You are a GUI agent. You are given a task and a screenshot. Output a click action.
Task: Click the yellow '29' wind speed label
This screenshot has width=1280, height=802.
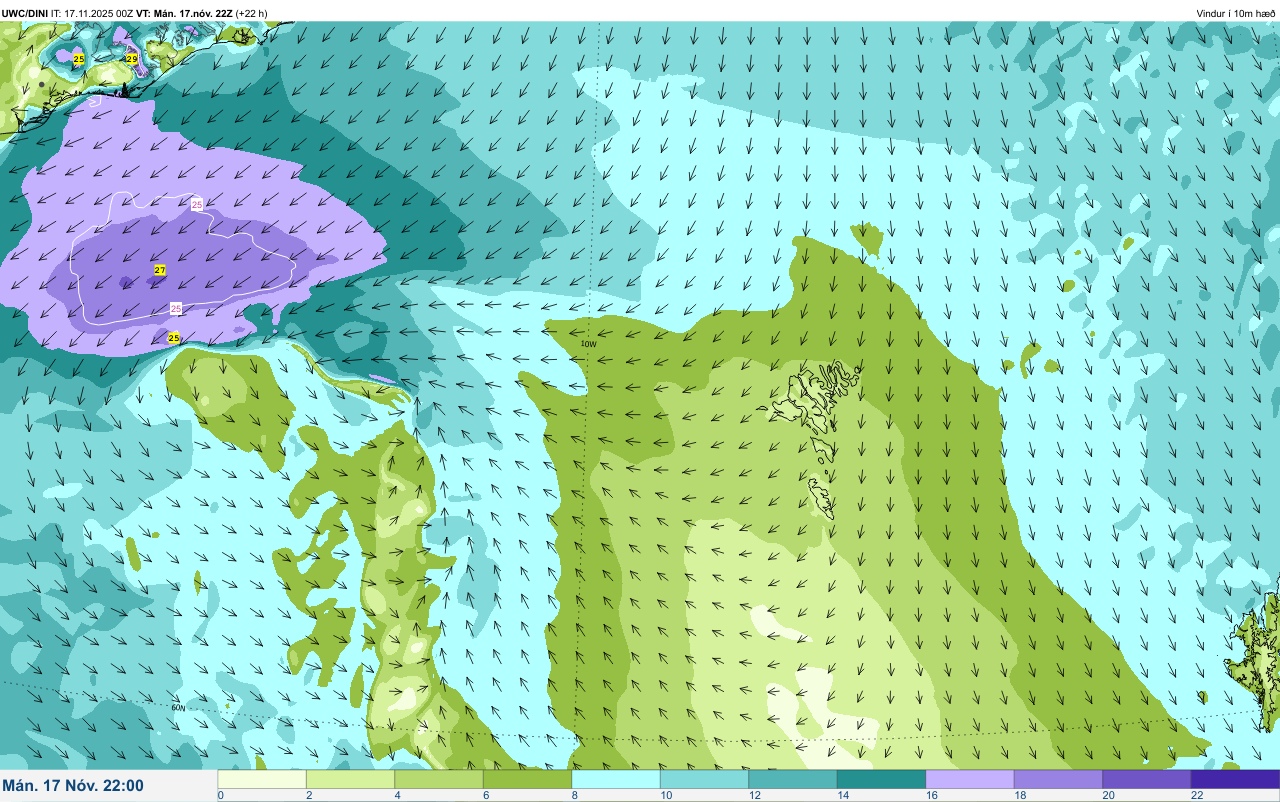(131, 60)
